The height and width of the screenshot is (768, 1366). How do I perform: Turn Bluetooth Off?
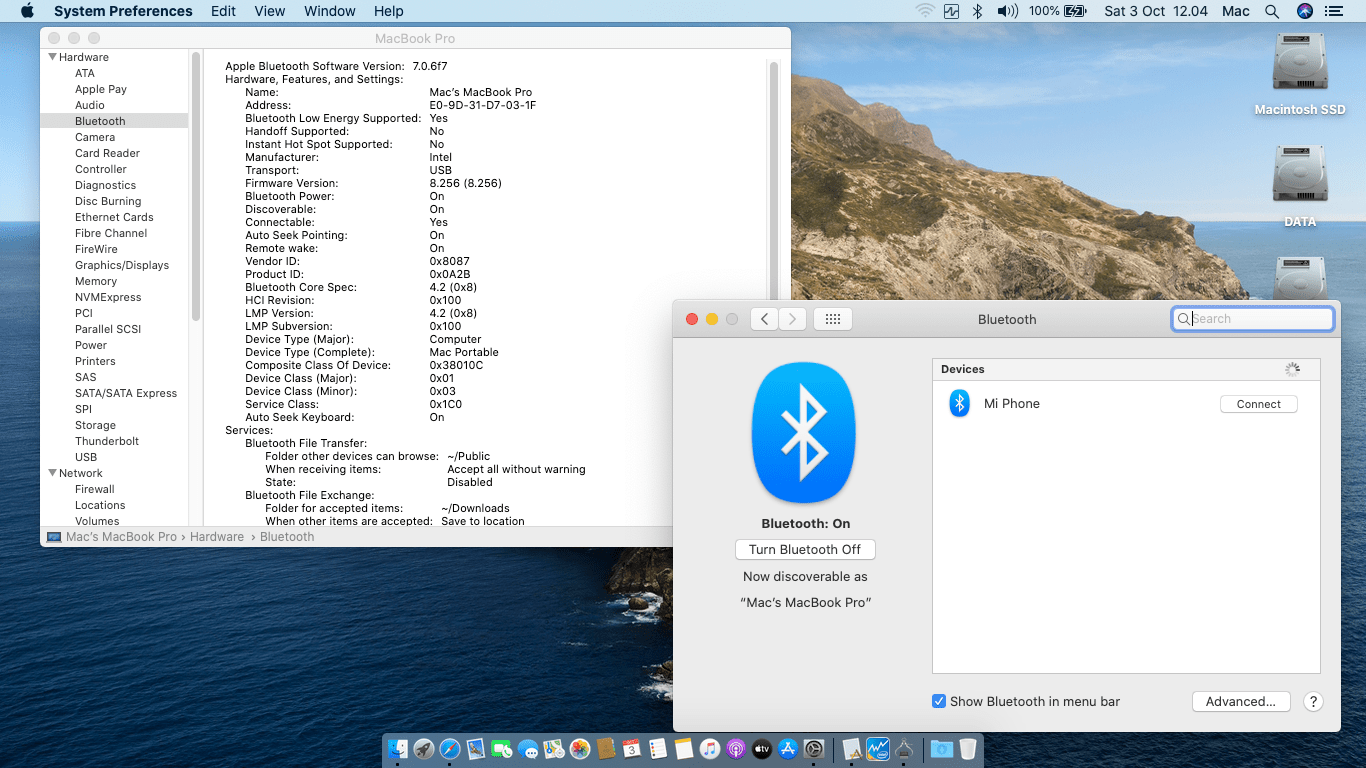point(805,550)
